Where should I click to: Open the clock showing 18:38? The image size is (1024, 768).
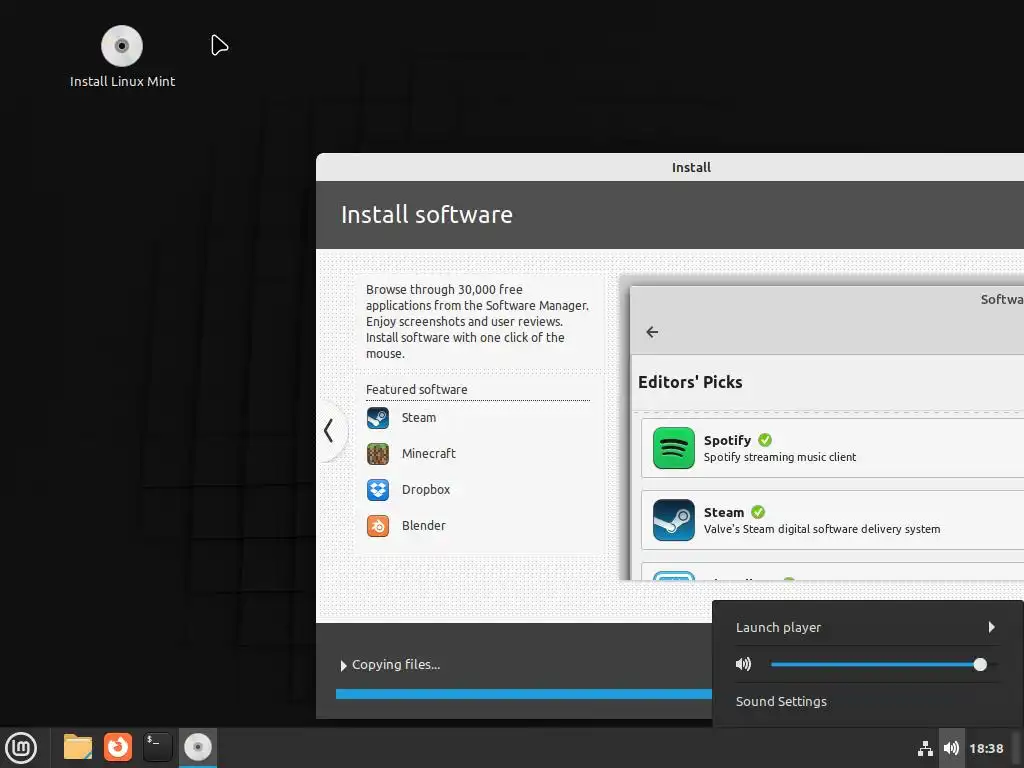pos(986,748)
